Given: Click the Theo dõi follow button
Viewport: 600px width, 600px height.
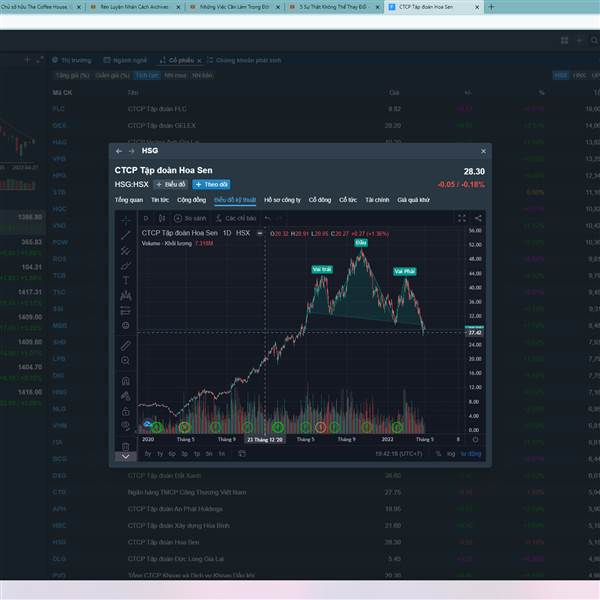Looking at the screenshot, I should click(x=212, y=185).
